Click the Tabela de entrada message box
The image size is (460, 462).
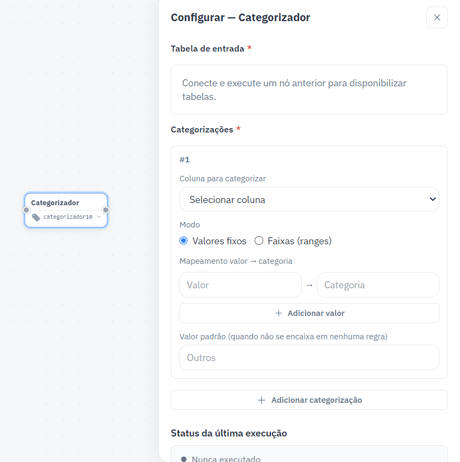[x=309, y=90]
